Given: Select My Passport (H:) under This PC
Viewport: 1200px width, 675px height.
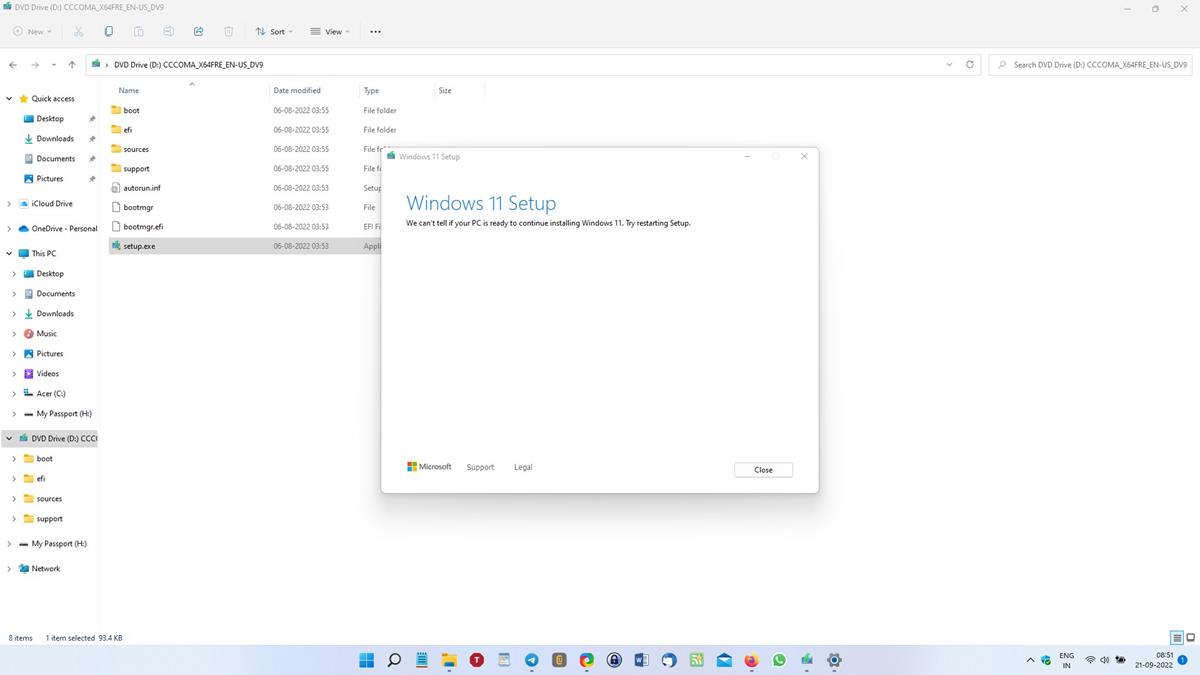Looking at the screenshot, I should 64,414.
